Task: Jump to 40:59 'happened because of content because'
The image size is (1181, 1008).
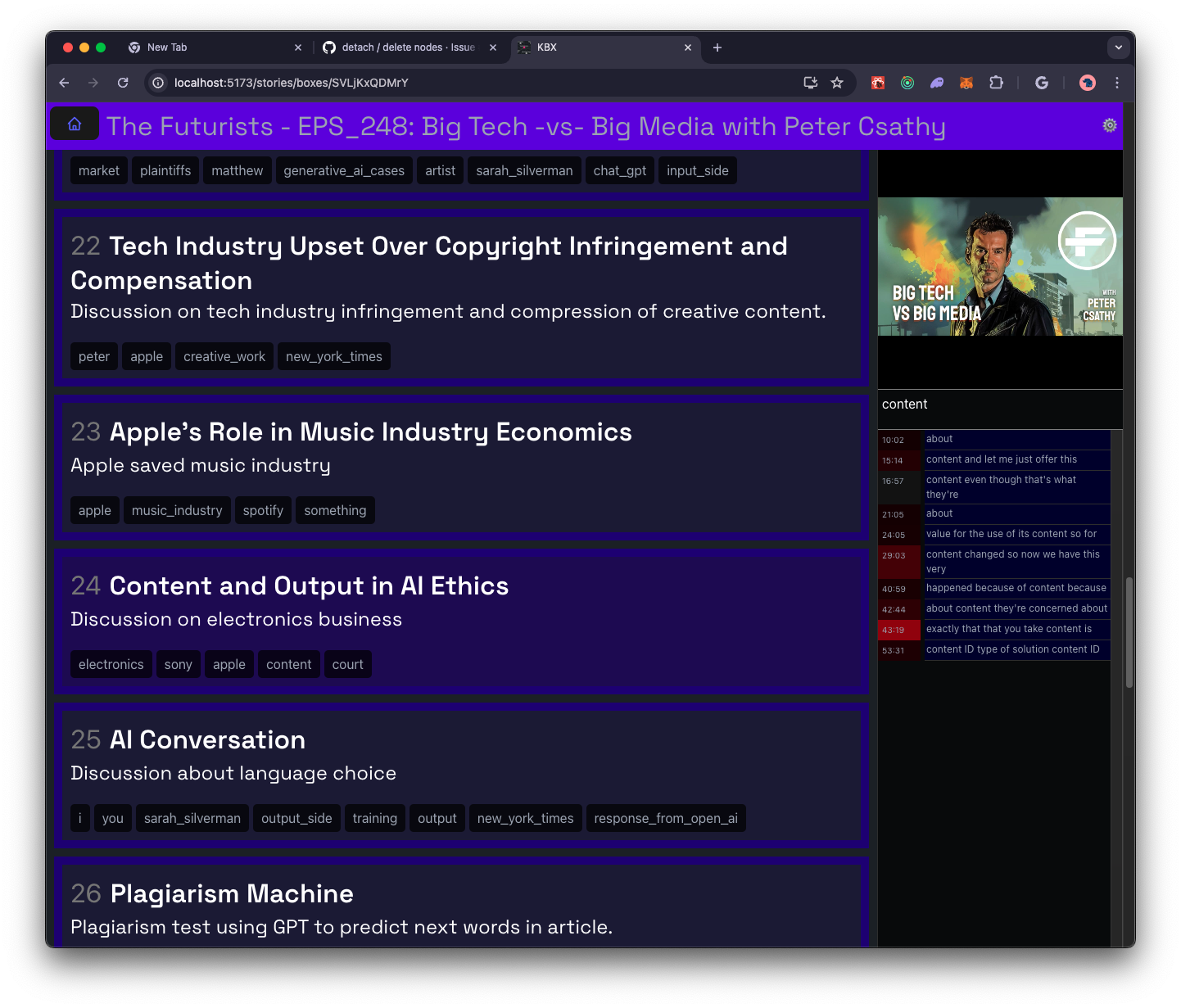Action: coord(994,589)
